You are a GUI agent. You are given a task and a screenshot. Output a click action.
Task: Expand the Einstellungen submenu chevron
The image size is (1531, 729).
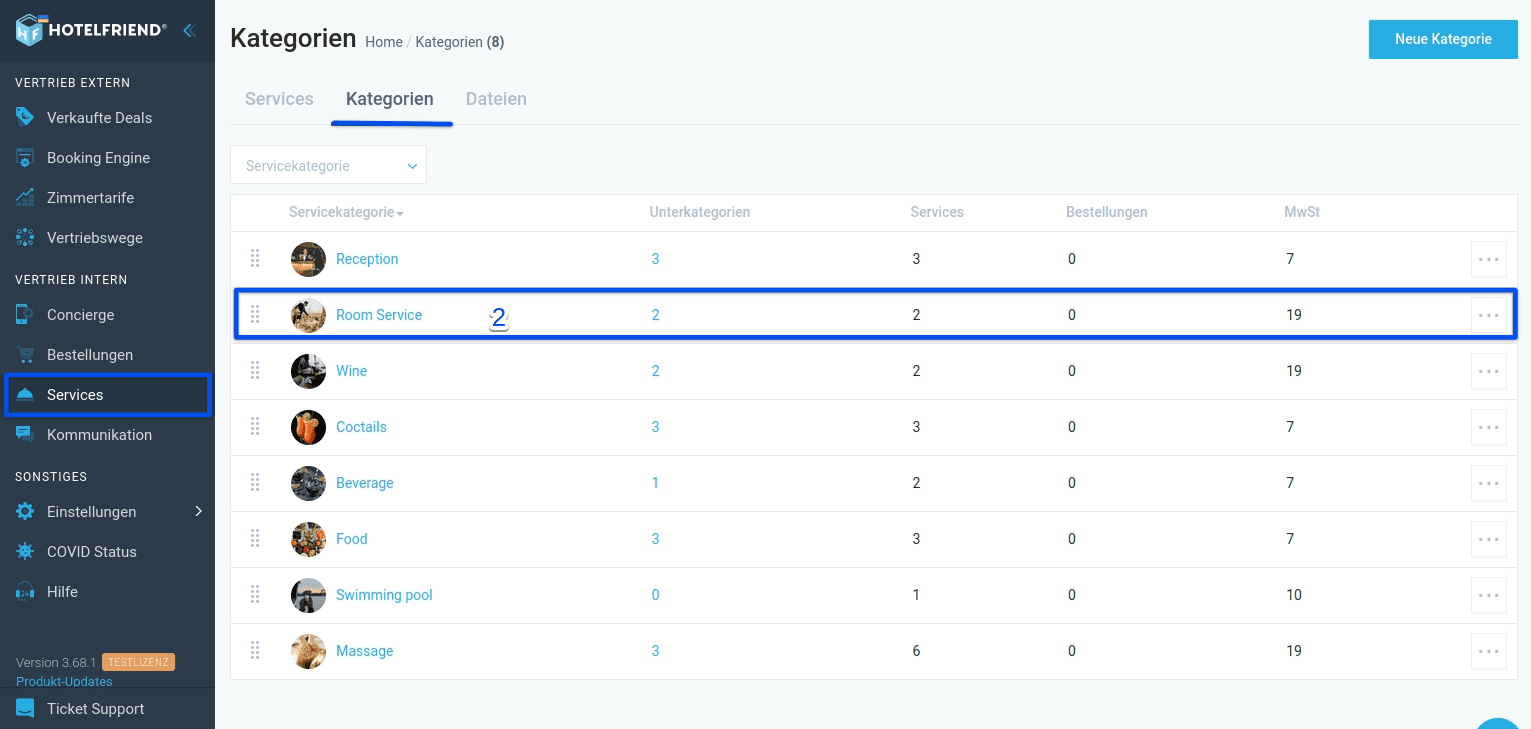click(x=197, y=511)
